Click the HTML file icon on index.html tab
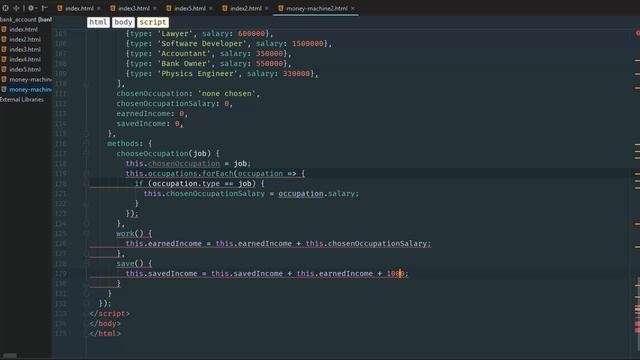Viewport: 640px width, 360px height. pos(60,8)
